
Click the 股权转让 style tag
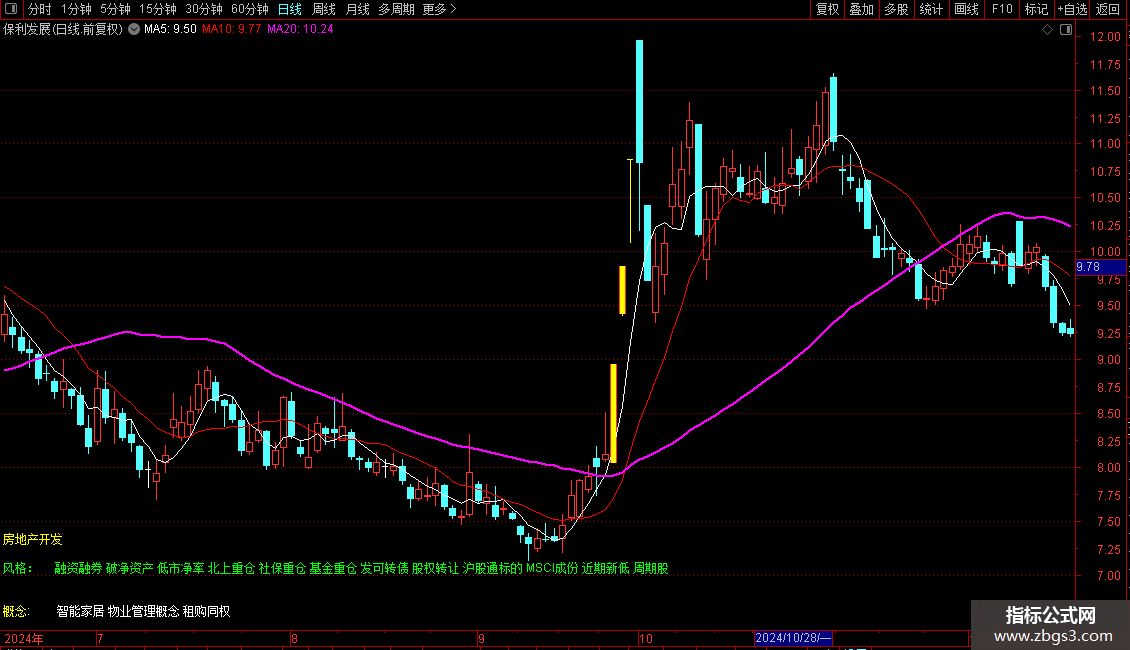(435, 569)
